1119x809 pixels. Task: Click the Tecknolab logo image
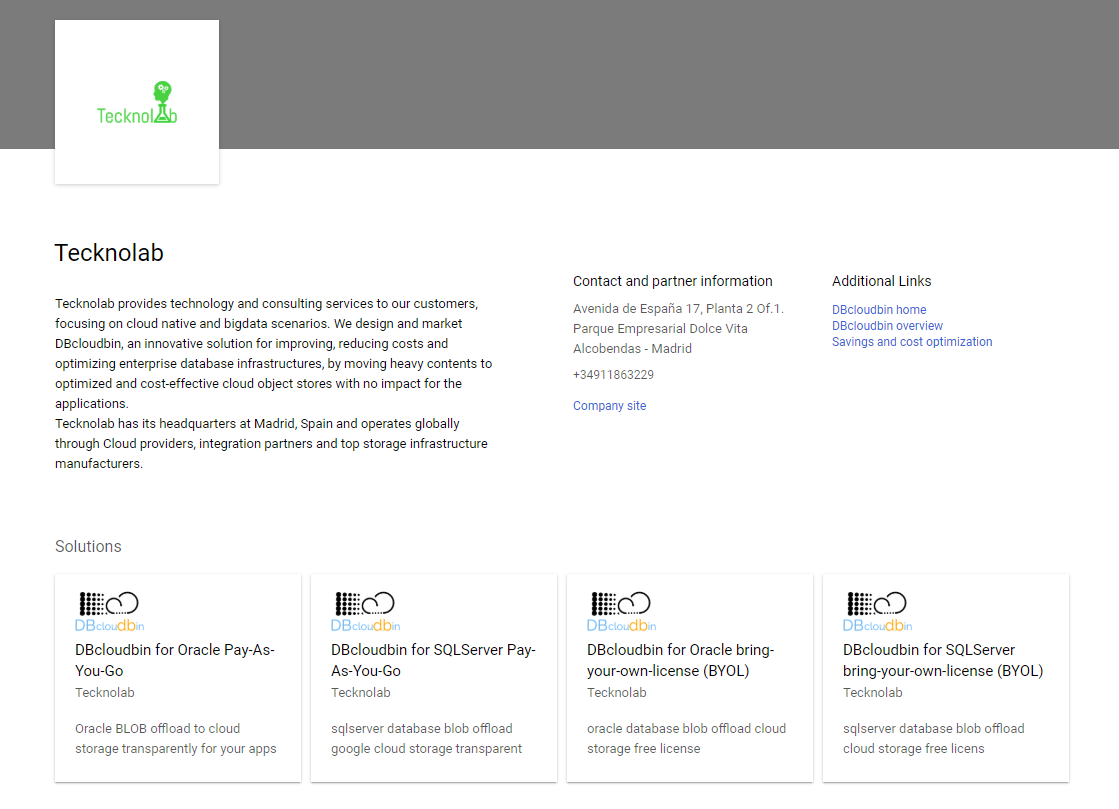pos(137,103)
